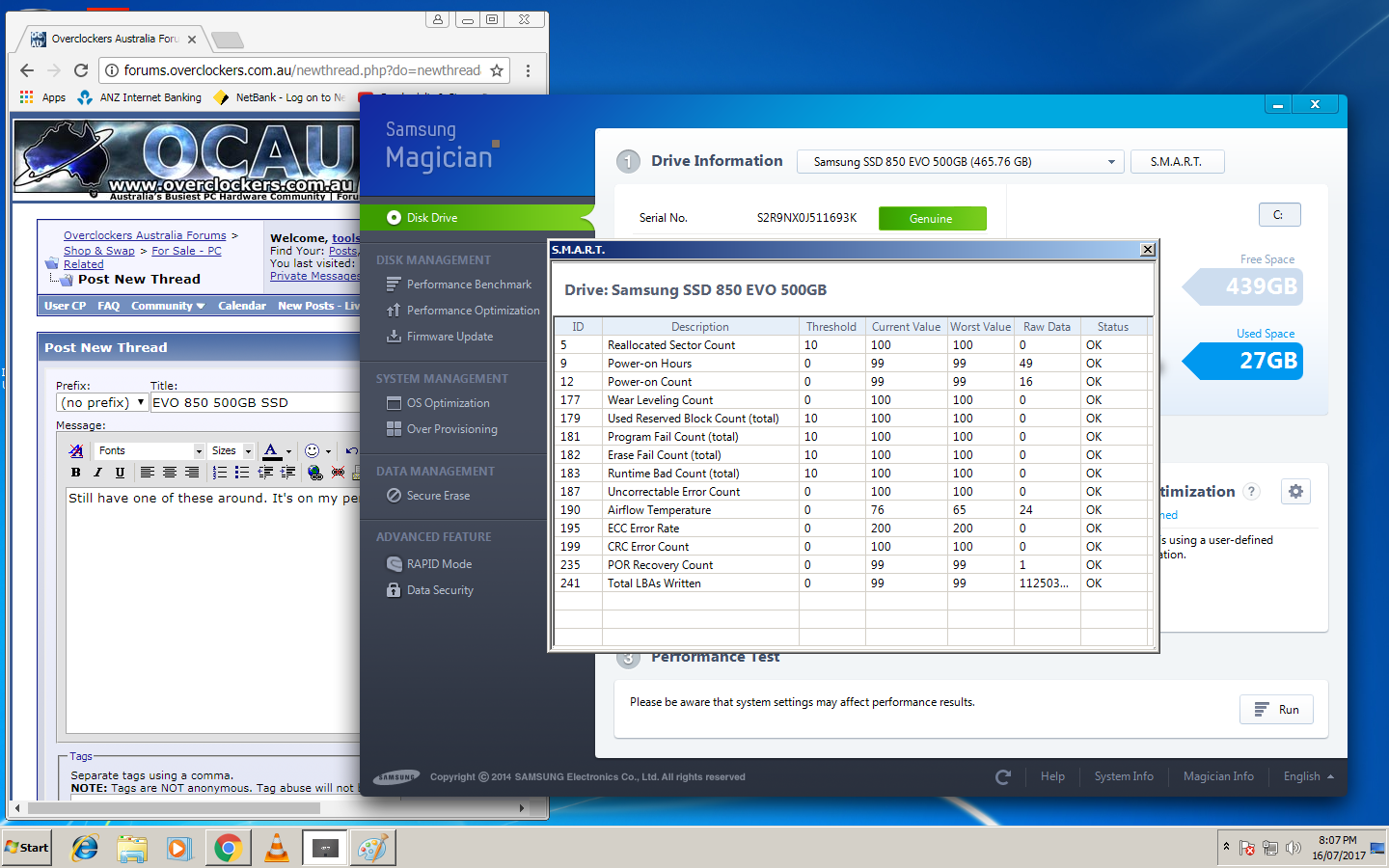Open the drive selection dropdown
1389x868 pixels.
click(961, 162)
